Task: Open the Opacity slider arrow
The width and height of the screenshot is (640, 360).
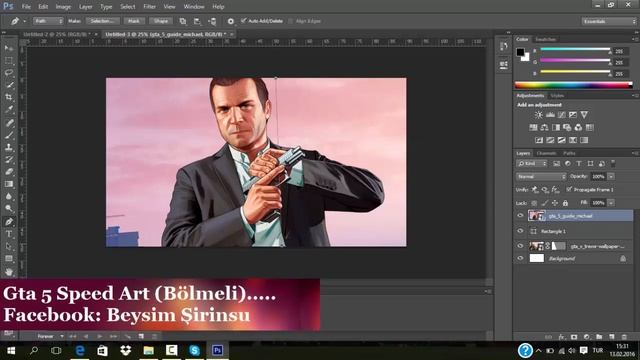Action: [611, 177]
